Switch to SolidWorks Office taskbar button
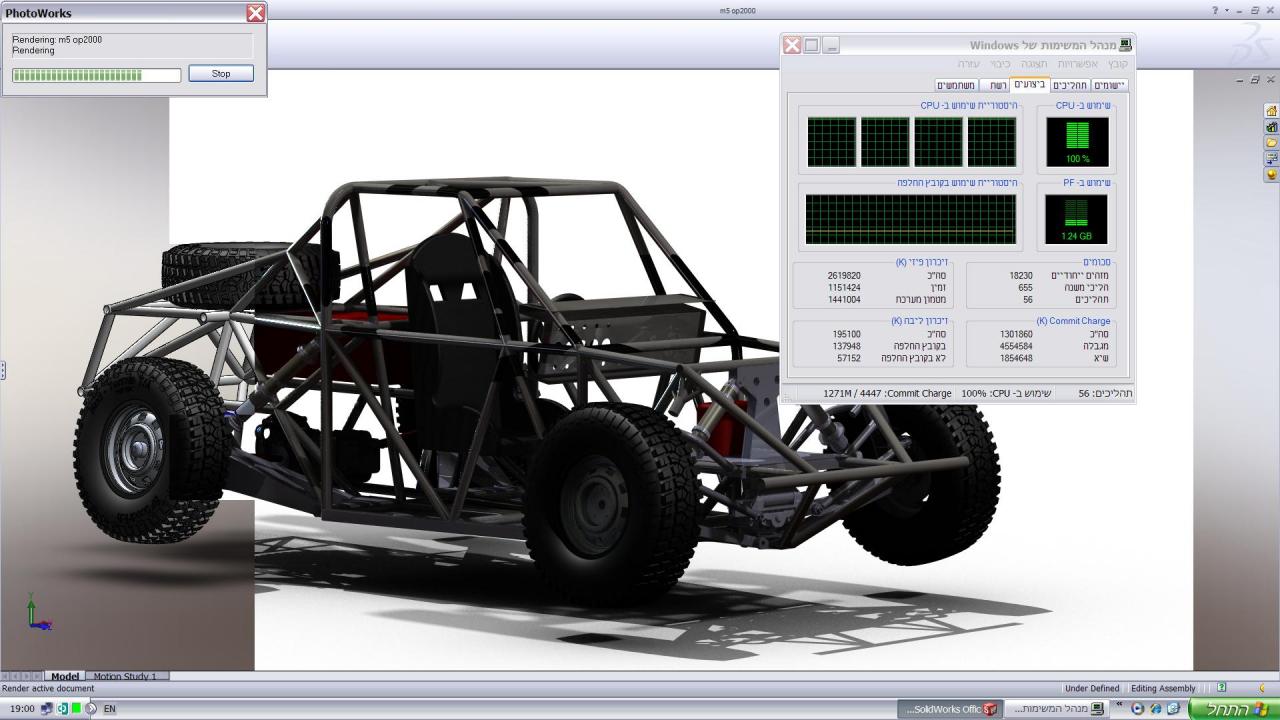The image size is (1280, 720). (948, 709)
